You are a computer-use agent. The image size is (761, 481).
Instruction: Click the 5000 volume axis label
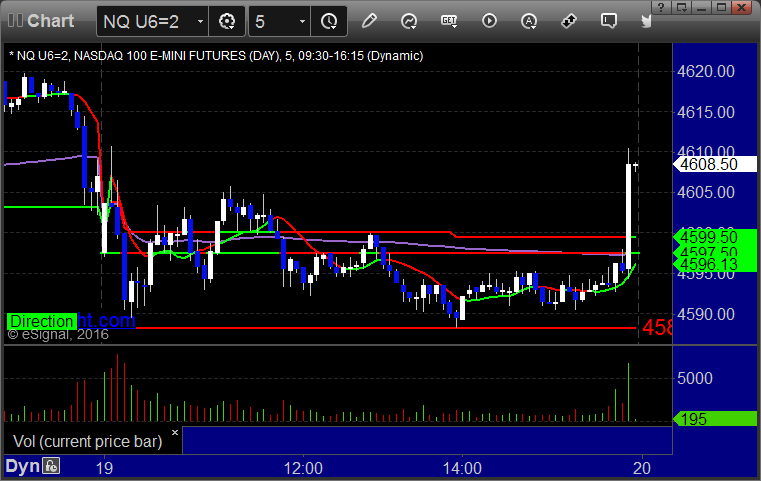695,378
